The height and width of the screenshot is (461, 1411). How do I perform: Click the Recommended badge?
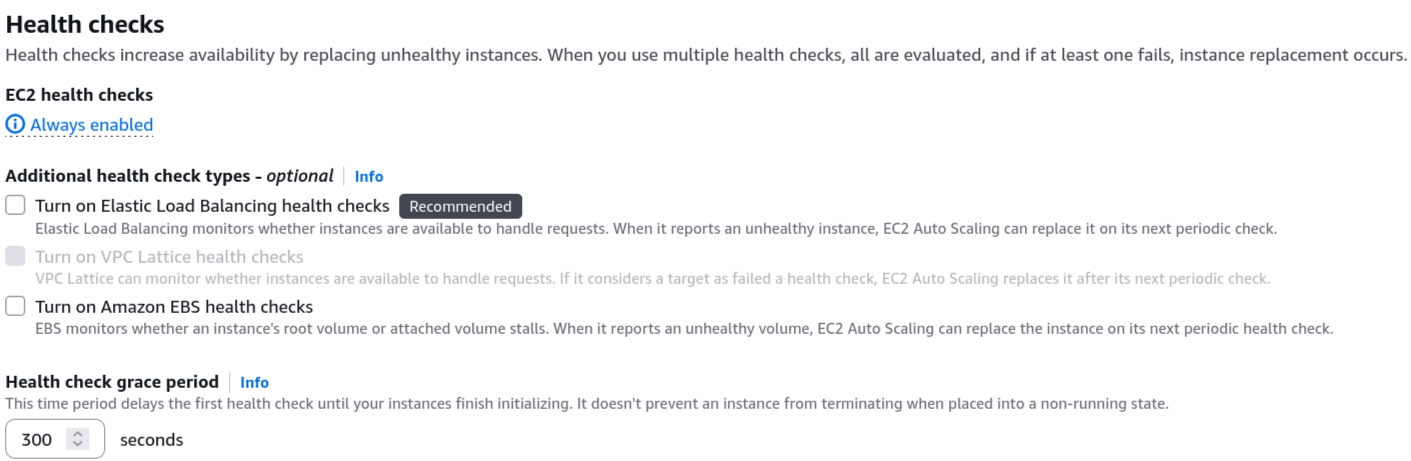tap(460, 206)
